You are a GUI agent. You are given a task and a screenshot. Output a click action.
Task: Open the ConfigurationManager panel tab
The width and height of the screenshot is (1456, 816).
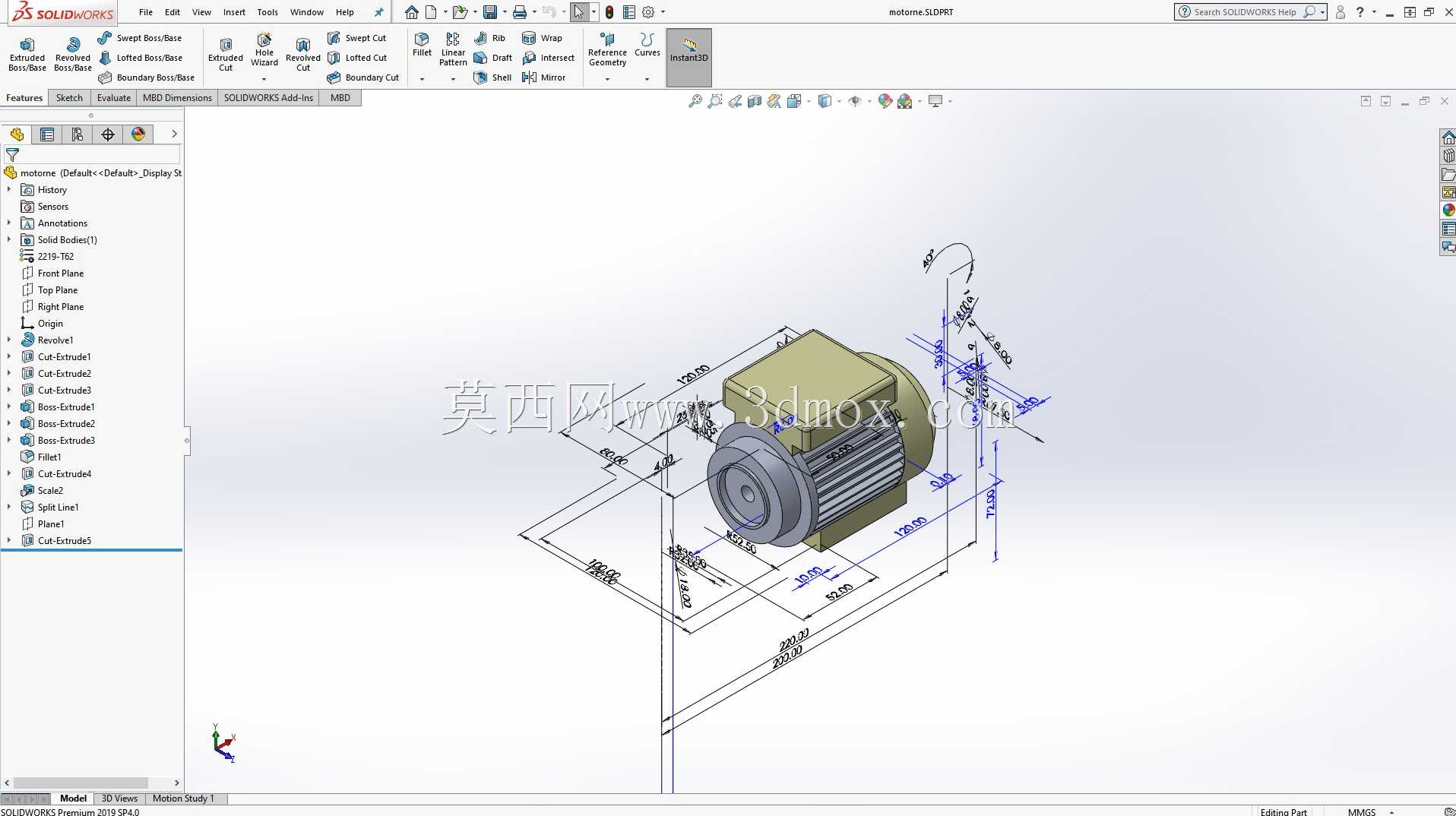point(78,134)
